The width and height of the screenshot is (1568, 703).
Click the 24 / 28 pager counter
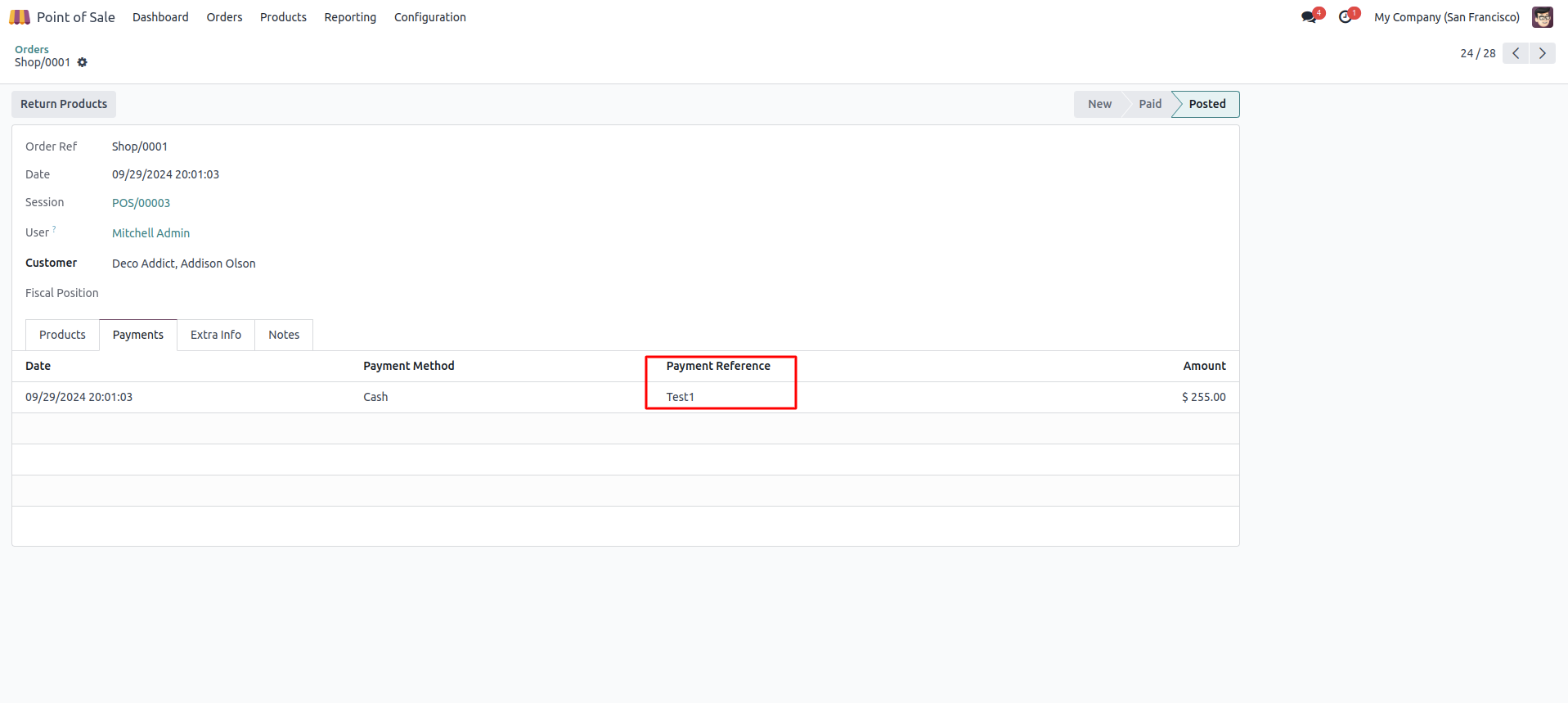click(x=1478, y=53)
